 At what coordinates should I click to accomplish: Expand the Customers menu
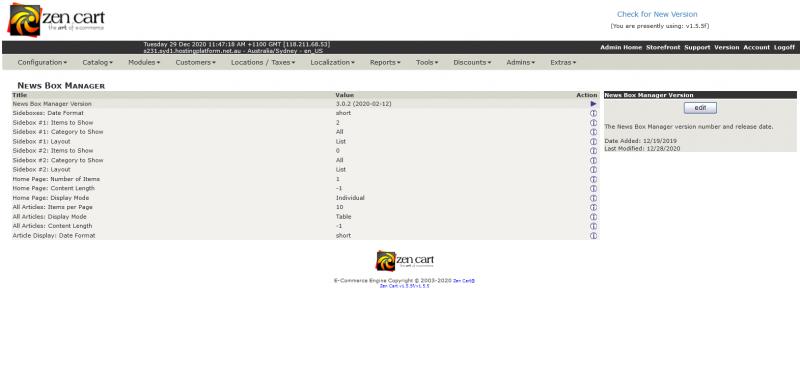(195, 62)
